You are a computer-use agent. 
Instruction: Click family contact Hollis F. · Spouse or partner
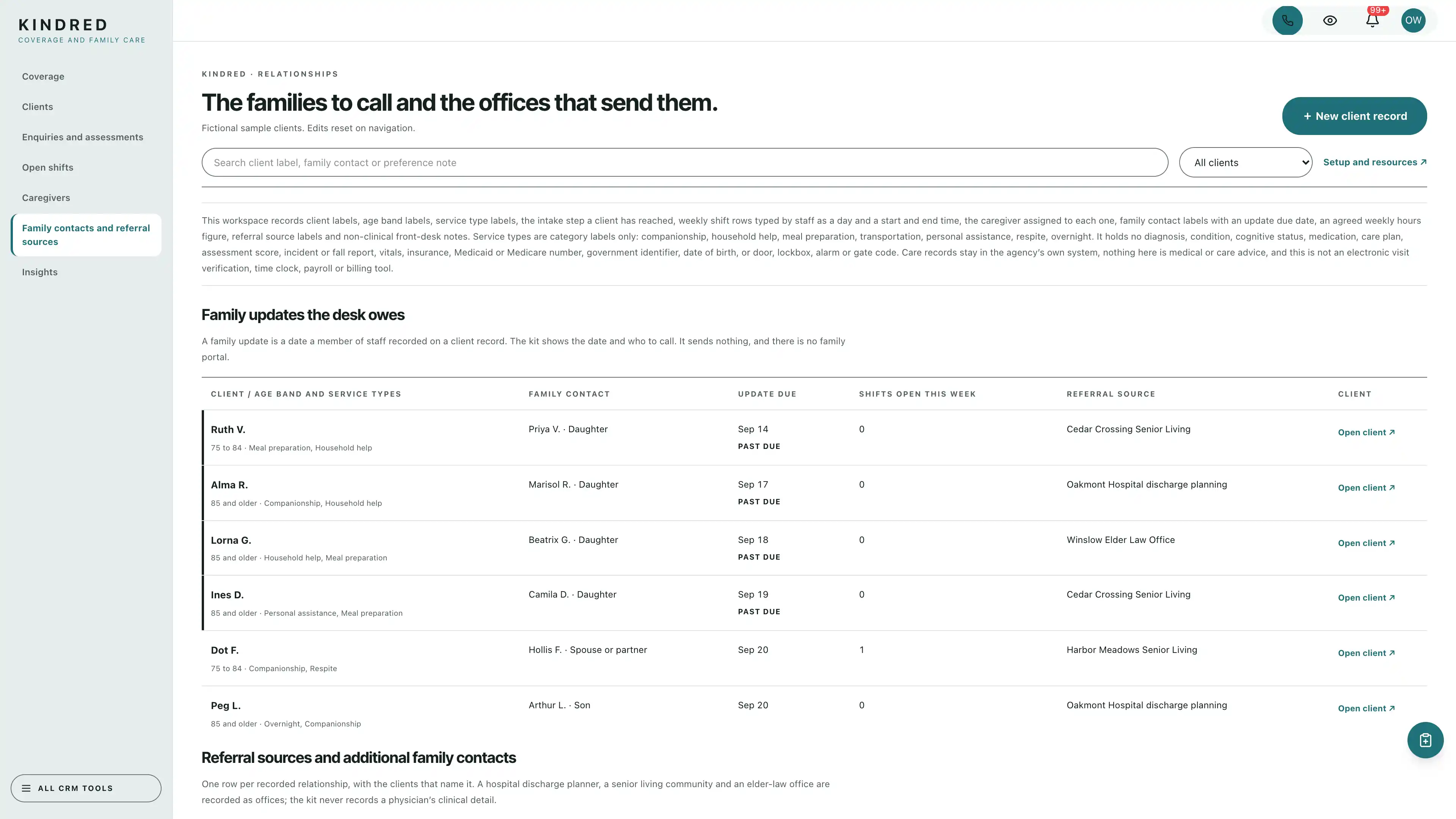pyautogui.click(x=588, y=650)
